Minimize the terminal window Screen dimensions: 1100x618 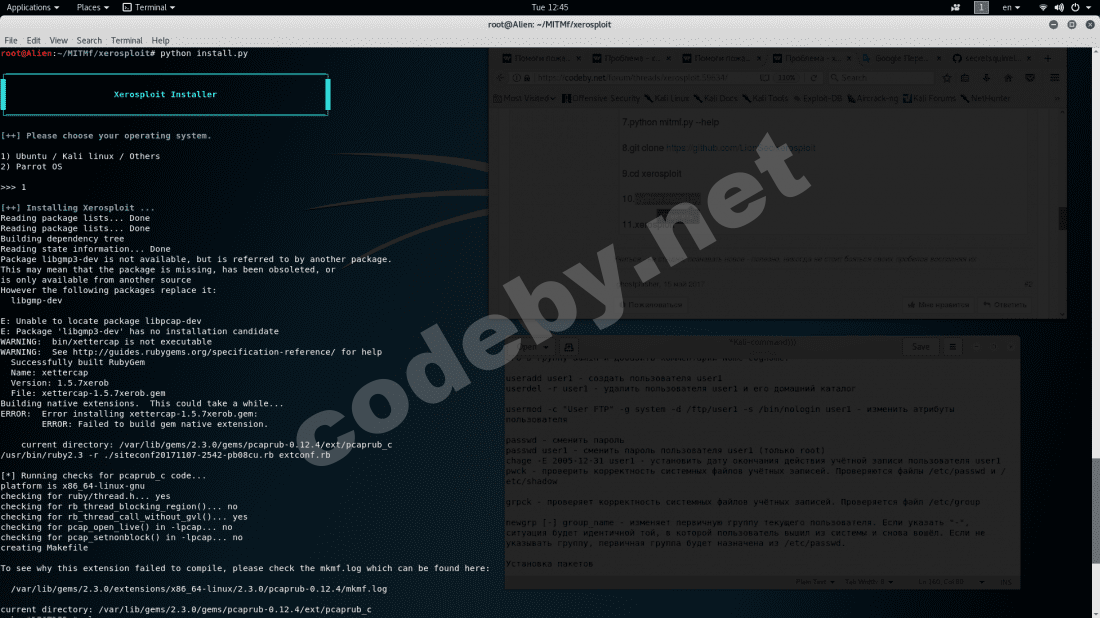pos(1052,24)
